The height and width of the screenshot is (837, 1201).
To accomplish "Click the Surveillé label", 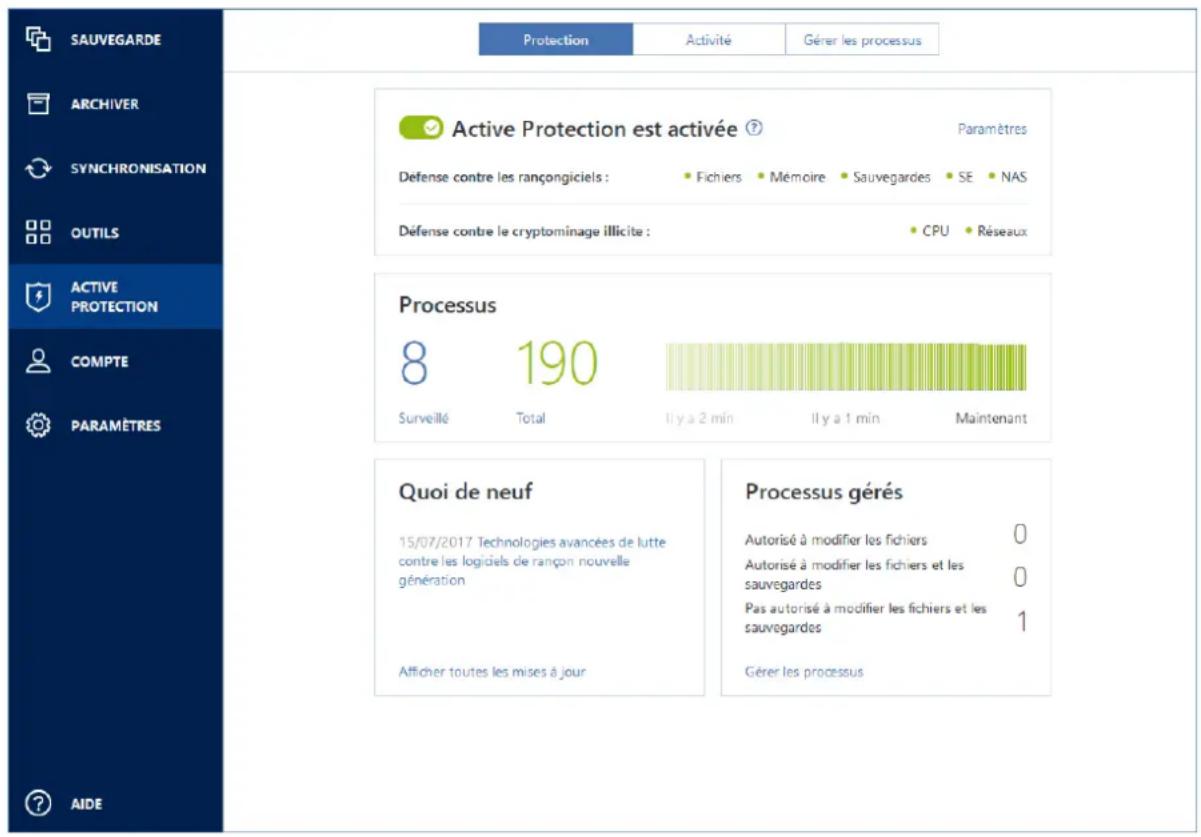I will pos(424,418).
